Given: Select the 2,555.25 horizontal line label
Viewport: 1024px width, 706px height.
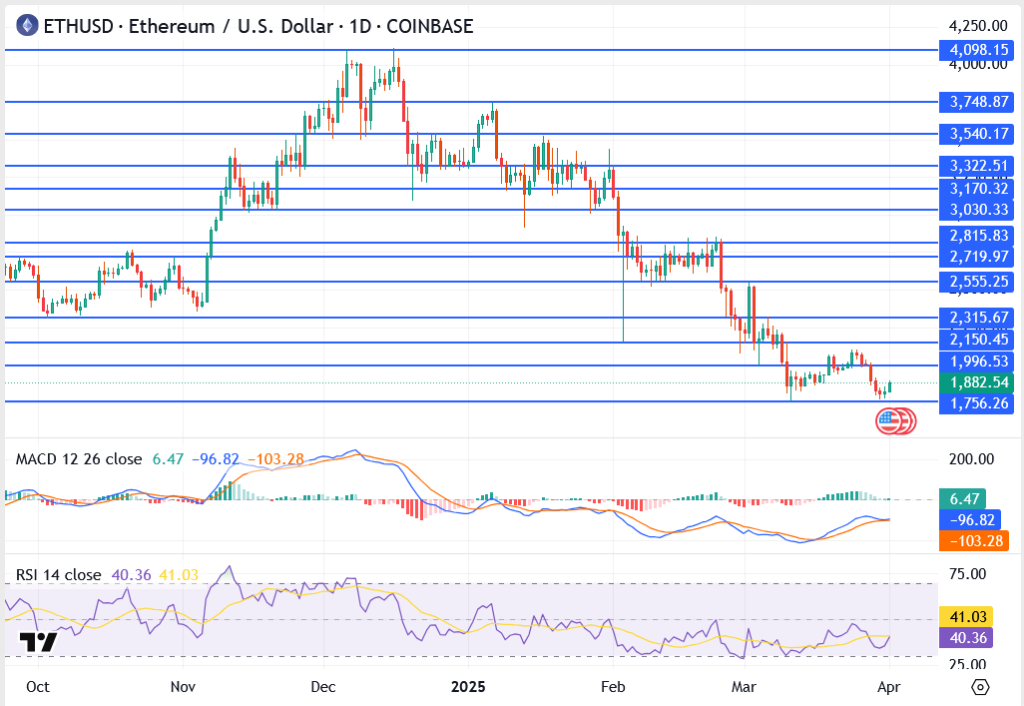Looking at the screenshot, I should tap(975, 282).
